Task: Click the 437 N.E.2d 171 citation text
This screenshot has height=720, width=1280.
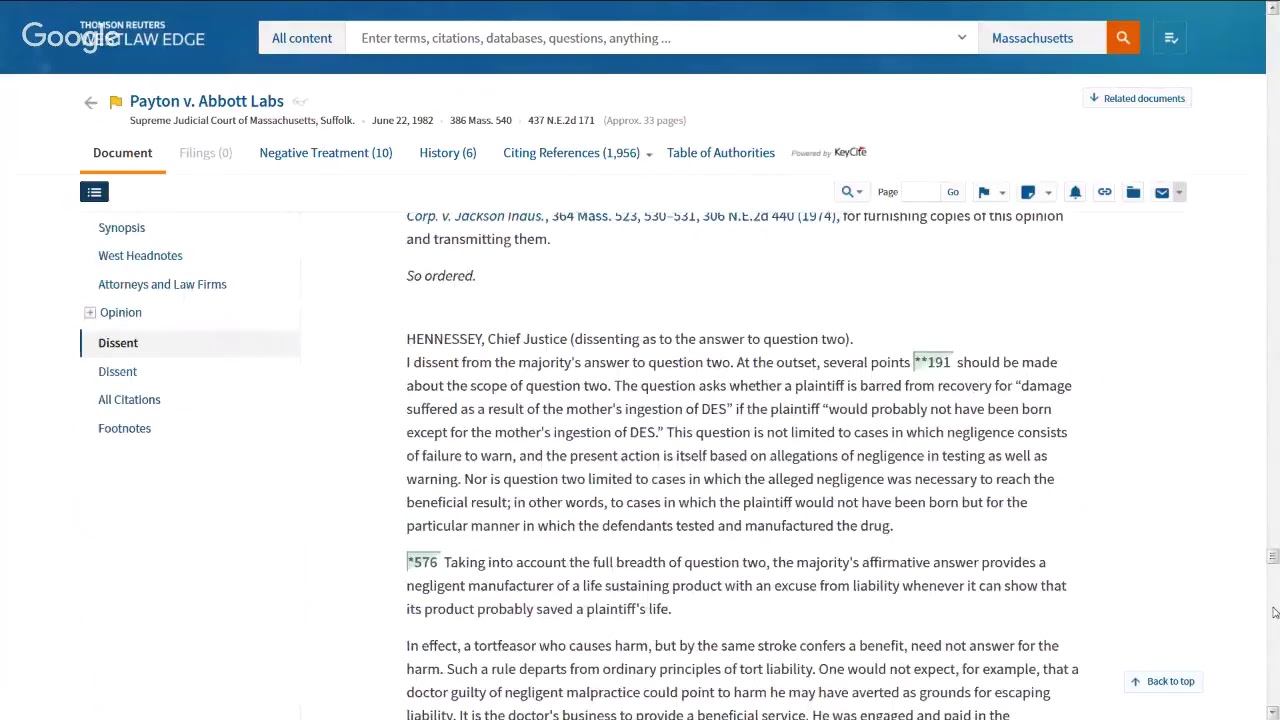Action: [561, 121]
